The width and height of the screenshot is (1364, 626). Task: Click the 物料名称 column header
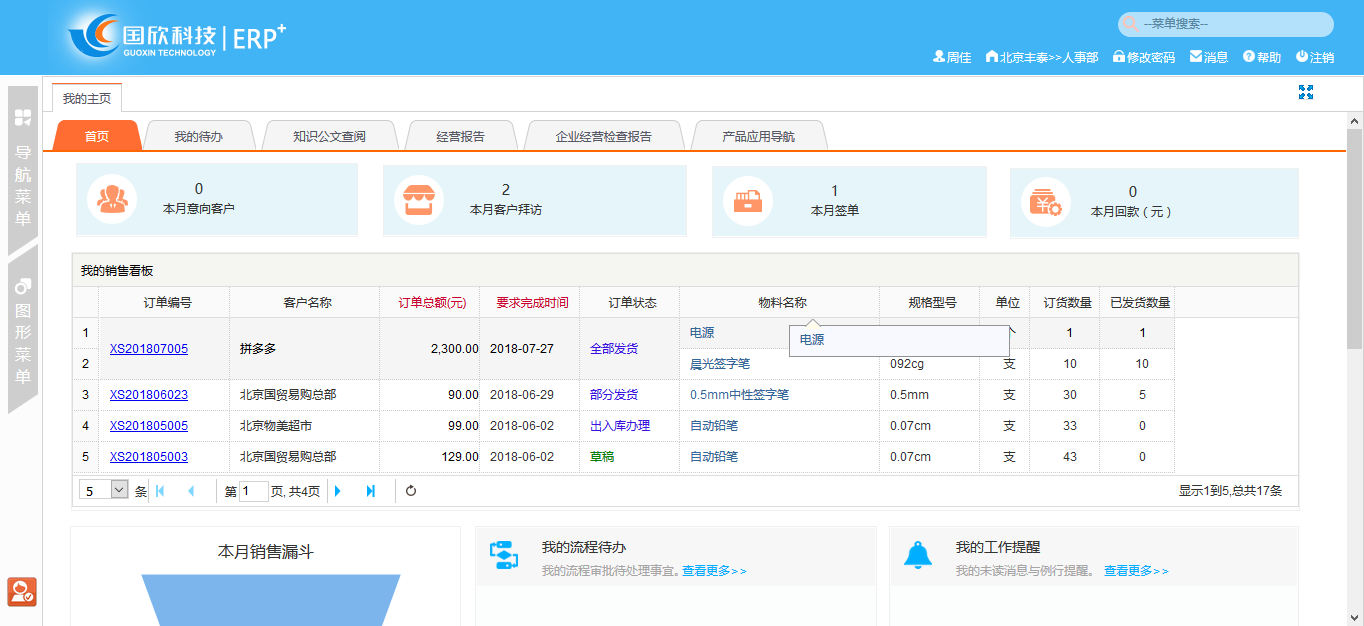782,302
